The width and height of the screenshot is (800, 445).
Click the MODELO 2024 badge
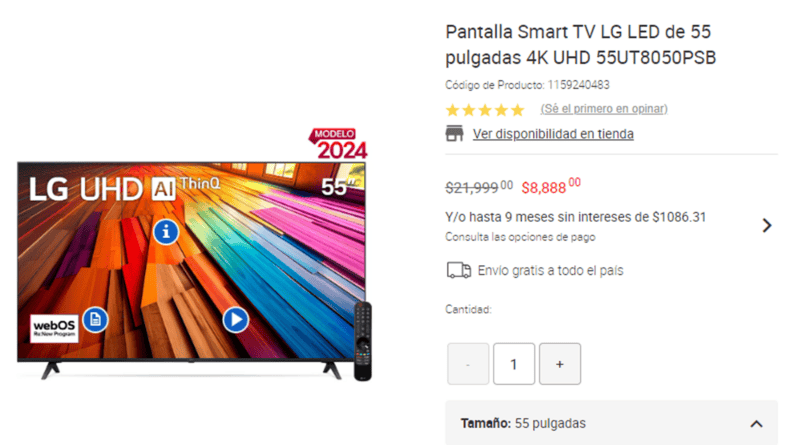tap(338, 143)
